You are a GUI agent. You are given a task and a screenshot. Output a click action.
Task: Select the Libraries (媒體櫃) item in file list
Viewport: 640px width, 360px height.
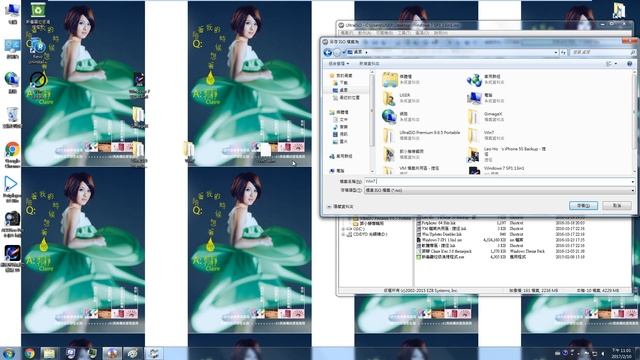(x=401, y=80)
